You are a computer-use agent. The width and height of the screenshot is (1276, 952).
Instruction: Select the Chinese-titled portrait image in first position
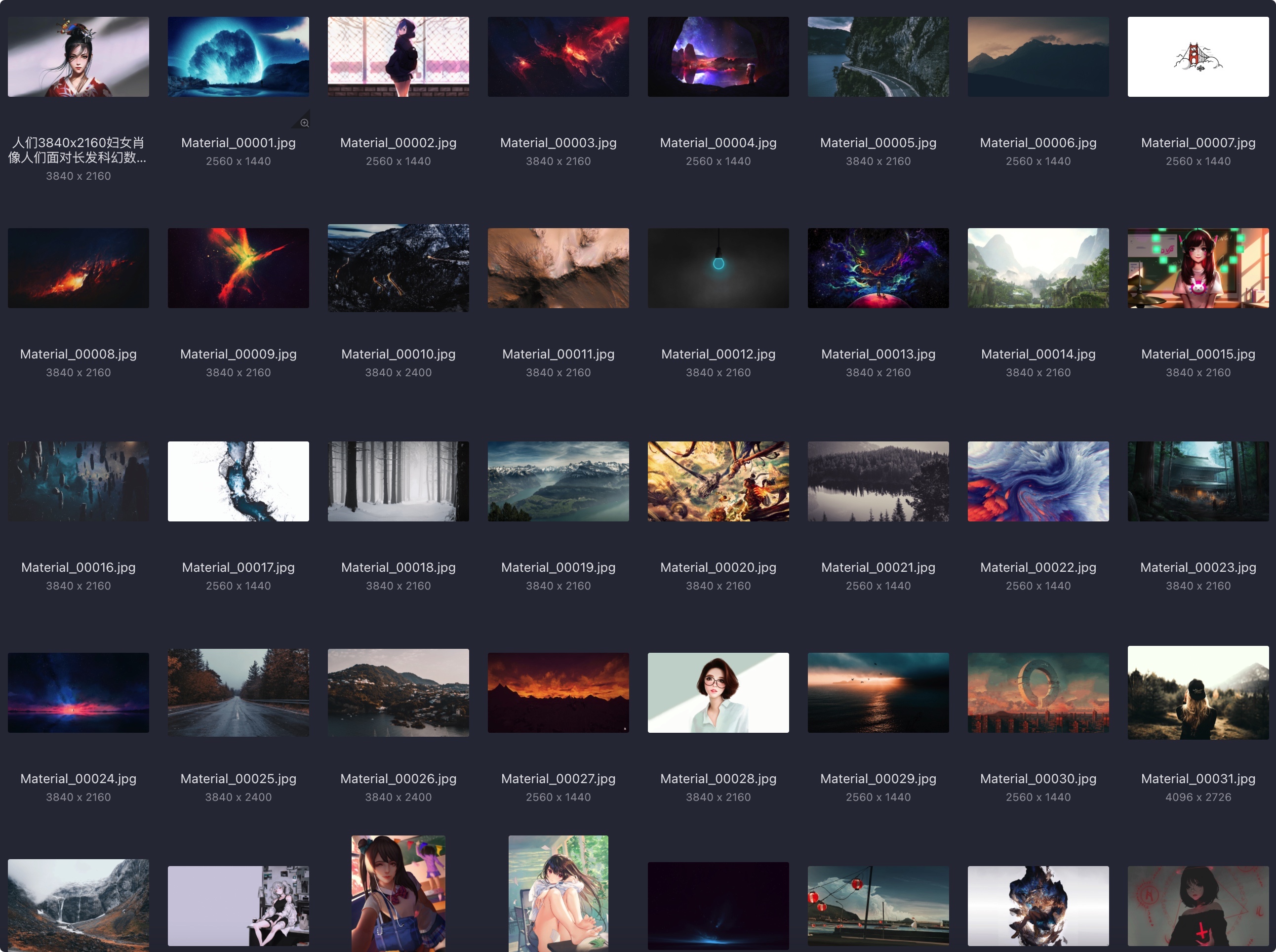click(79, 56)
